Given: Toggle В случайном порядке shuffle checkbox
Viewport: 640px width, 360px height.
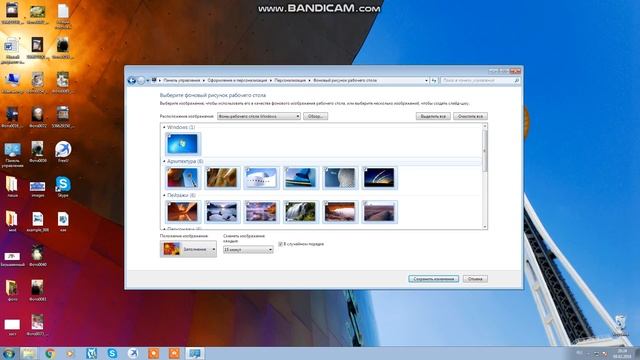Looking at the screenshot, I should (x=280, y=244).
